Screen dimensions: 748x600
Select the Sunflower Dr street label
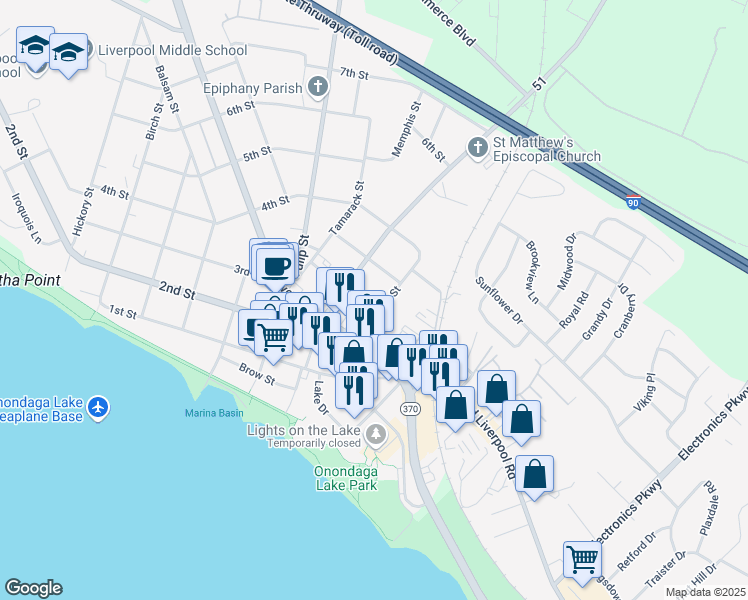(499, 301)
